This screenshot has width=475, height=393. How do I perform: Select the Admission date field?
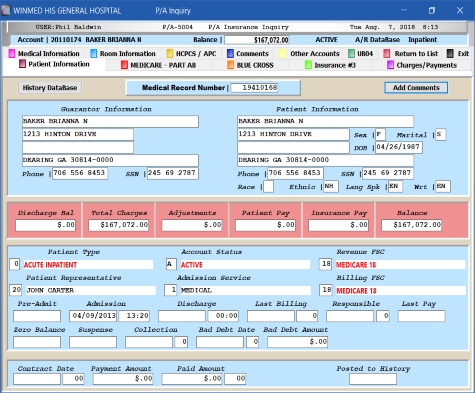93,316
